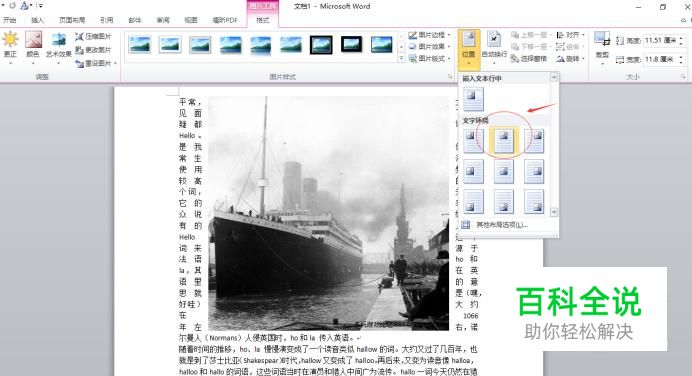Click 下移一层 (Send Backward)

[531, 46]
